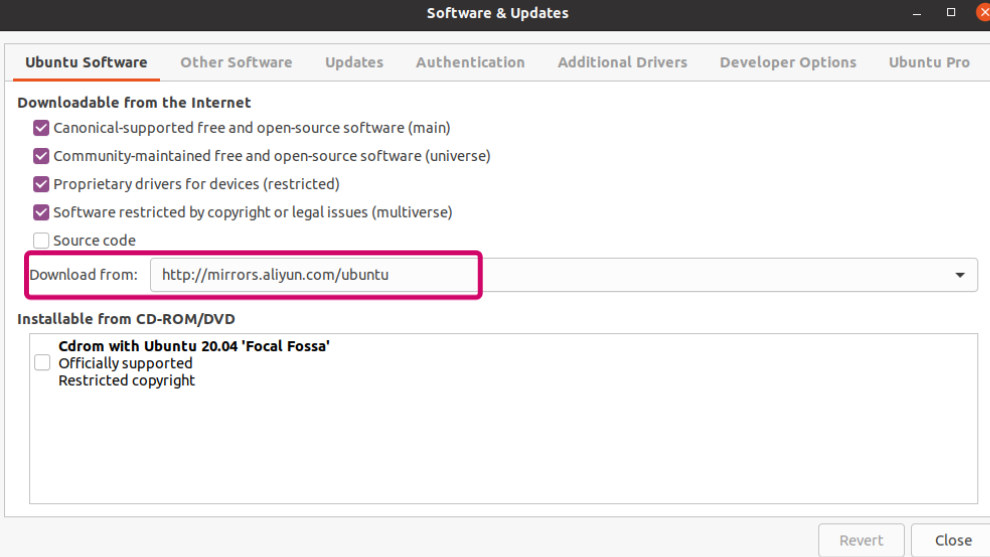
Task: Open the Ubuntu Pro tab
Action: (929, 63)
